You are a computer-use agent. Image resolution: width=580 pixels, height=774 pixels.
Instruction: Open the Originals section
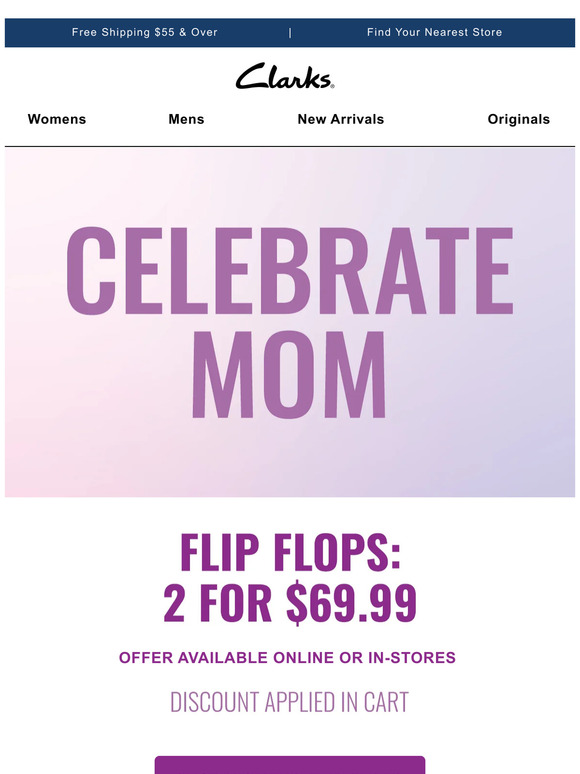tap(519, 119)
